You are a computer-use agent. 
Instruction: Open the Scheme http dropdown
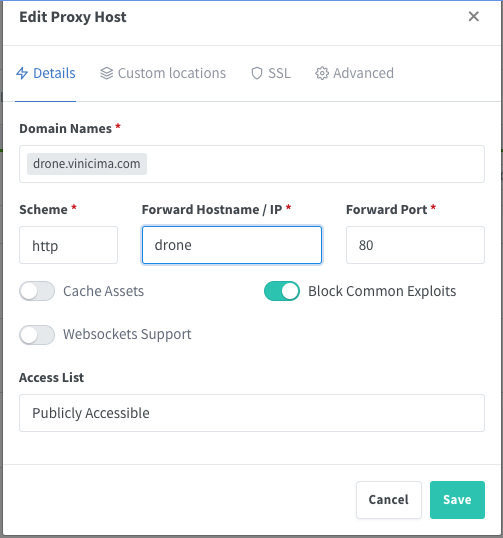click(68, 245)
